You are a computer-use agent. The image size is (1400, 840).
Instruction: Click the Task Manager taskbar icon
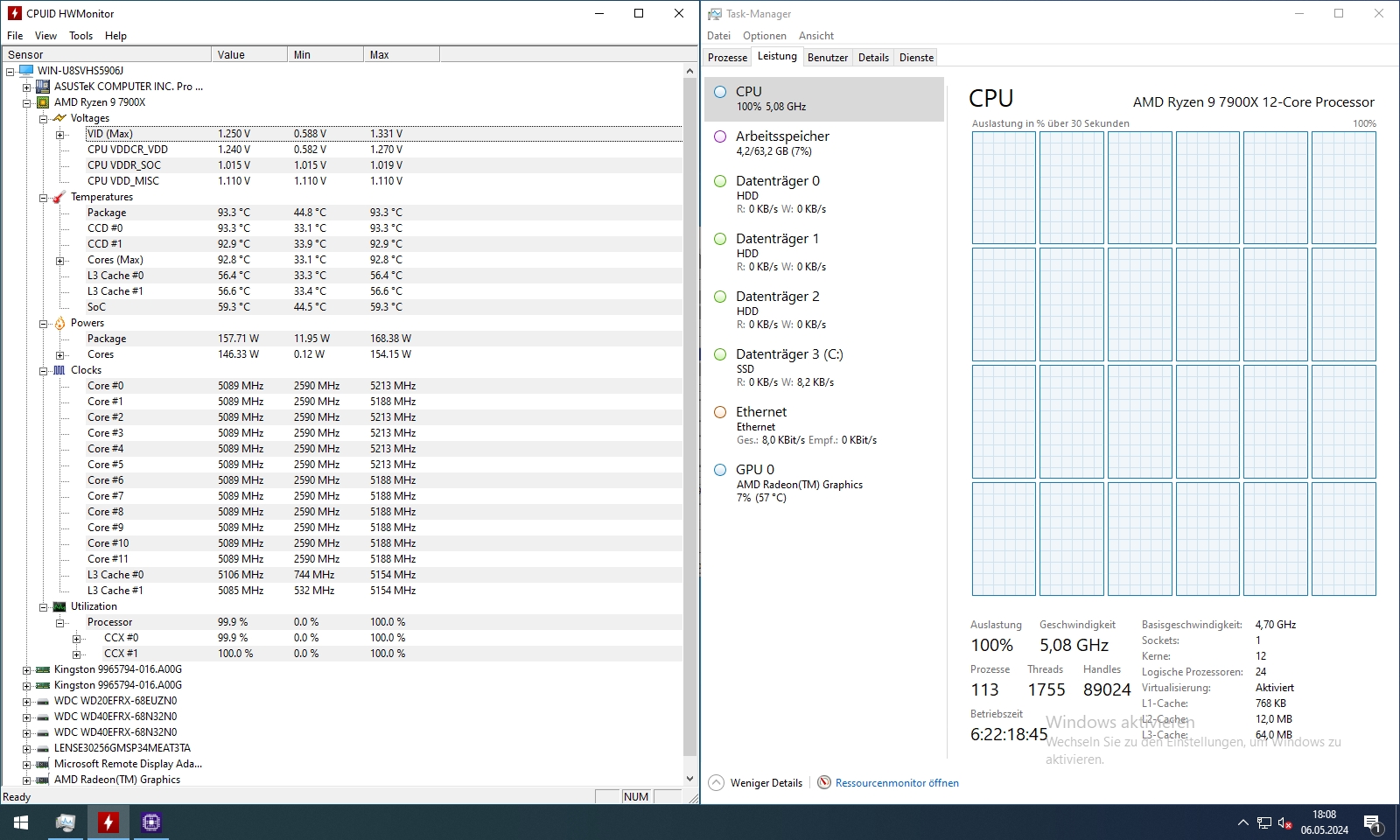(65, 822)
